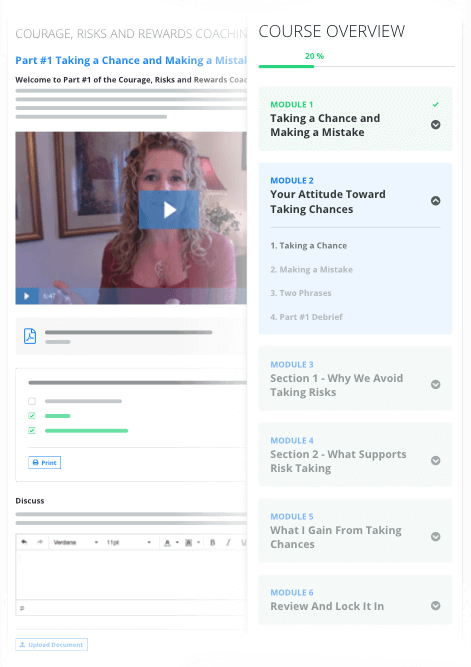The image size is (471, 667).
Task: Click the Upload Document button
Action: (x=51, y=644)
